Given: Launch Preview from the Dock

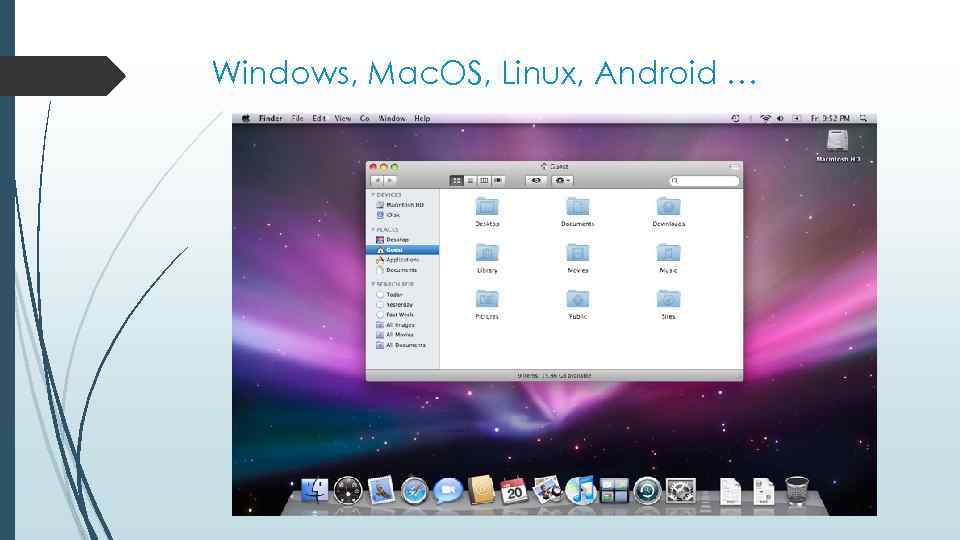Looking at the screenshot, I should [x=547, y=490].
